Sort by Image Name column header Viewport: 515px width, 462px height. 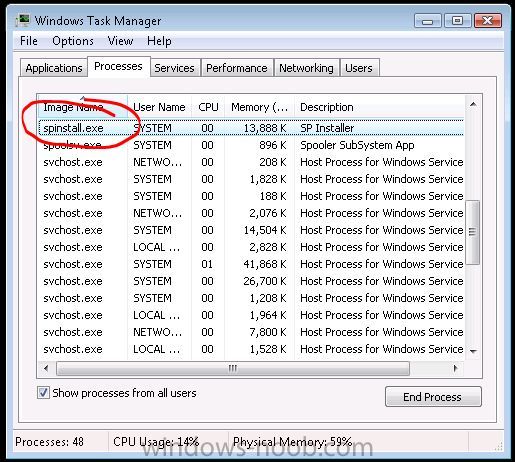(x=83, y=107)
